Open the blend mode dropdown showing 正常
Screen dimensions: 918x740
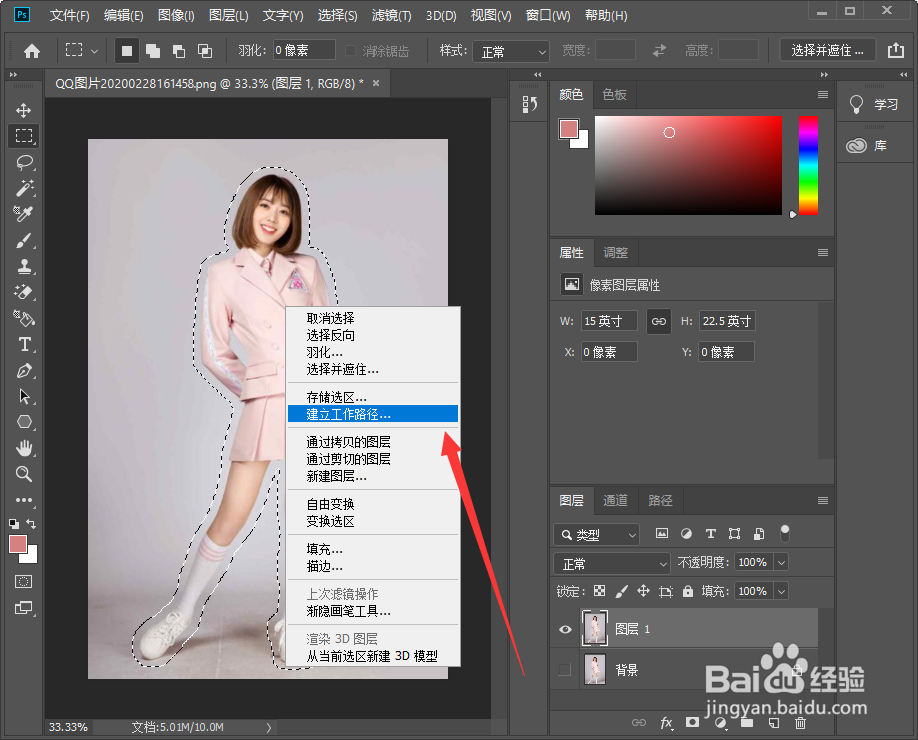tap(611, 562)
